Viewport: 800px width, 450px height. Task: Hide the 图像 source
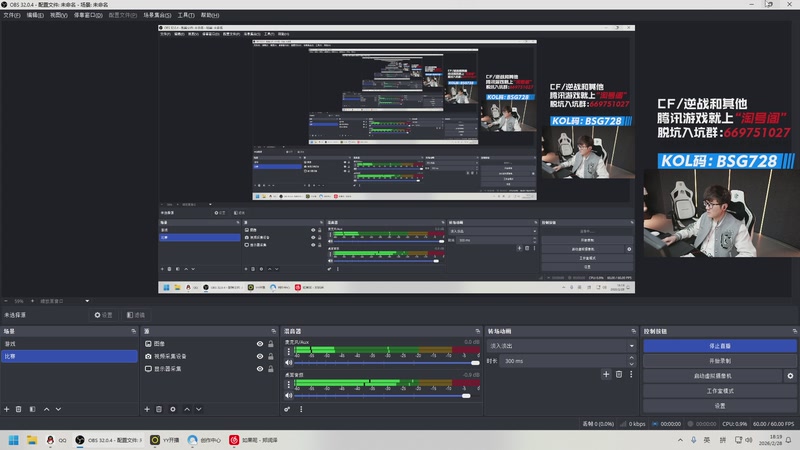[x=260, y=344]
